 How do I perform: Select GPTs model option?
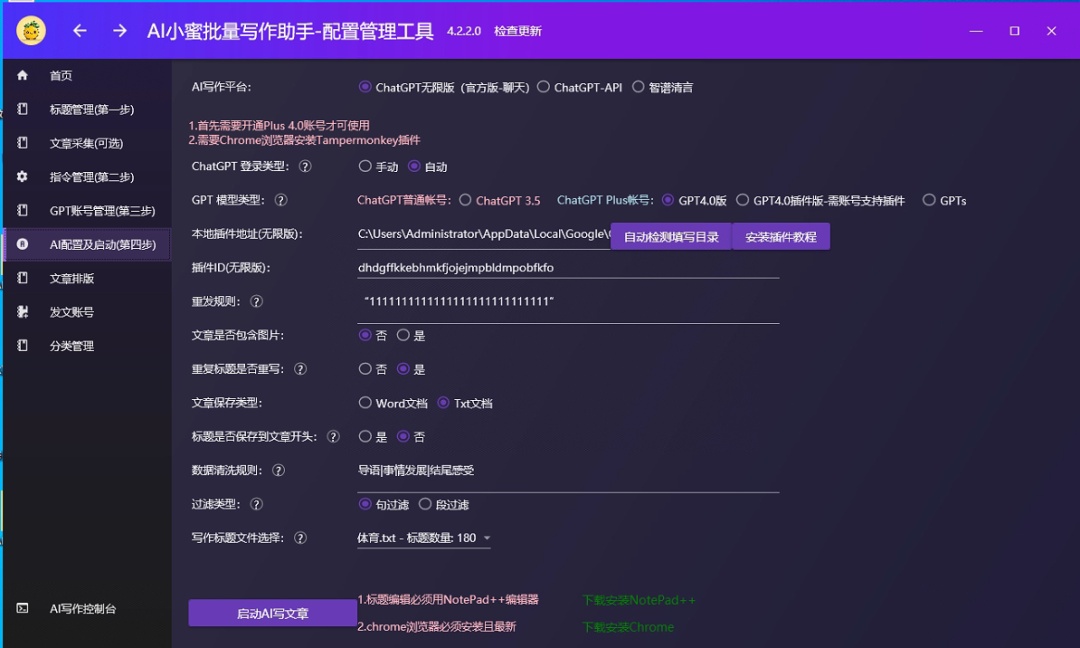pos(944,200)
